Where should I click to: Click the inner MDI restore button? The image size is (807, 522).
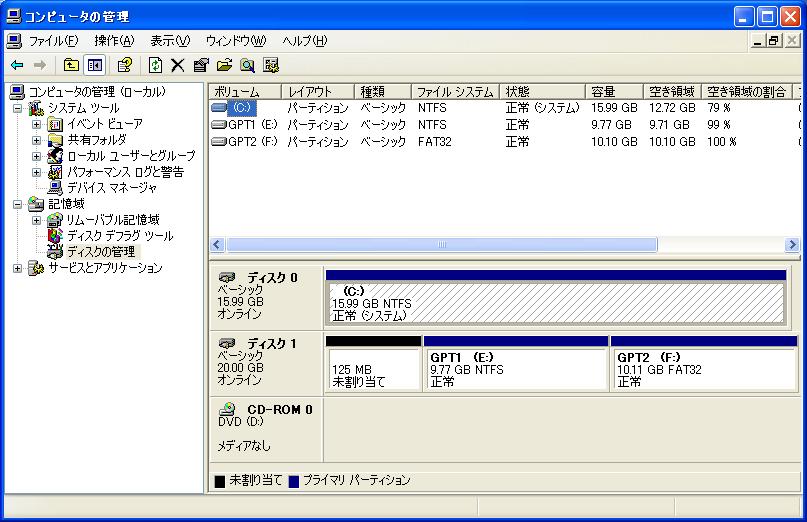[x=774, y=41]
